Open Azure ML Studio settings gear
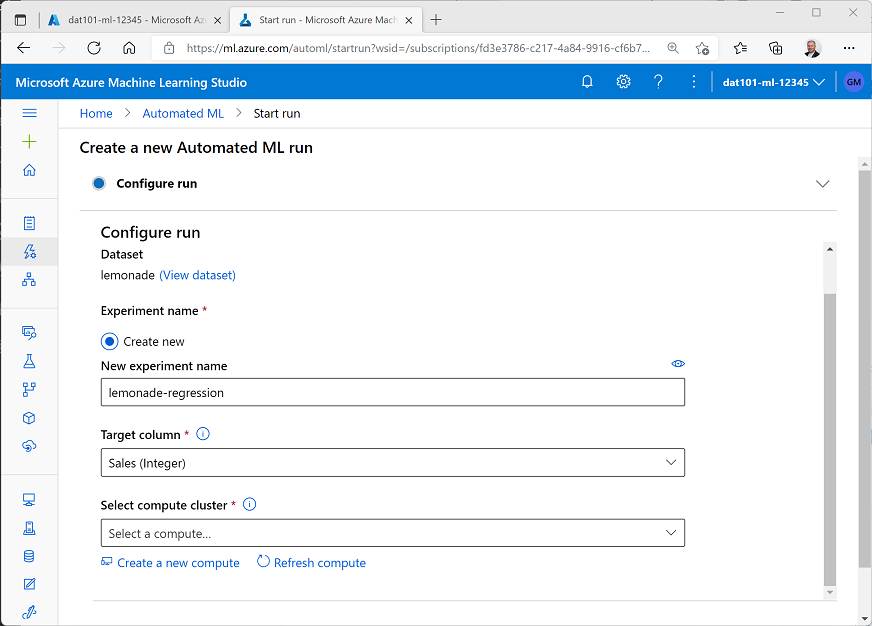 [623, 81]
